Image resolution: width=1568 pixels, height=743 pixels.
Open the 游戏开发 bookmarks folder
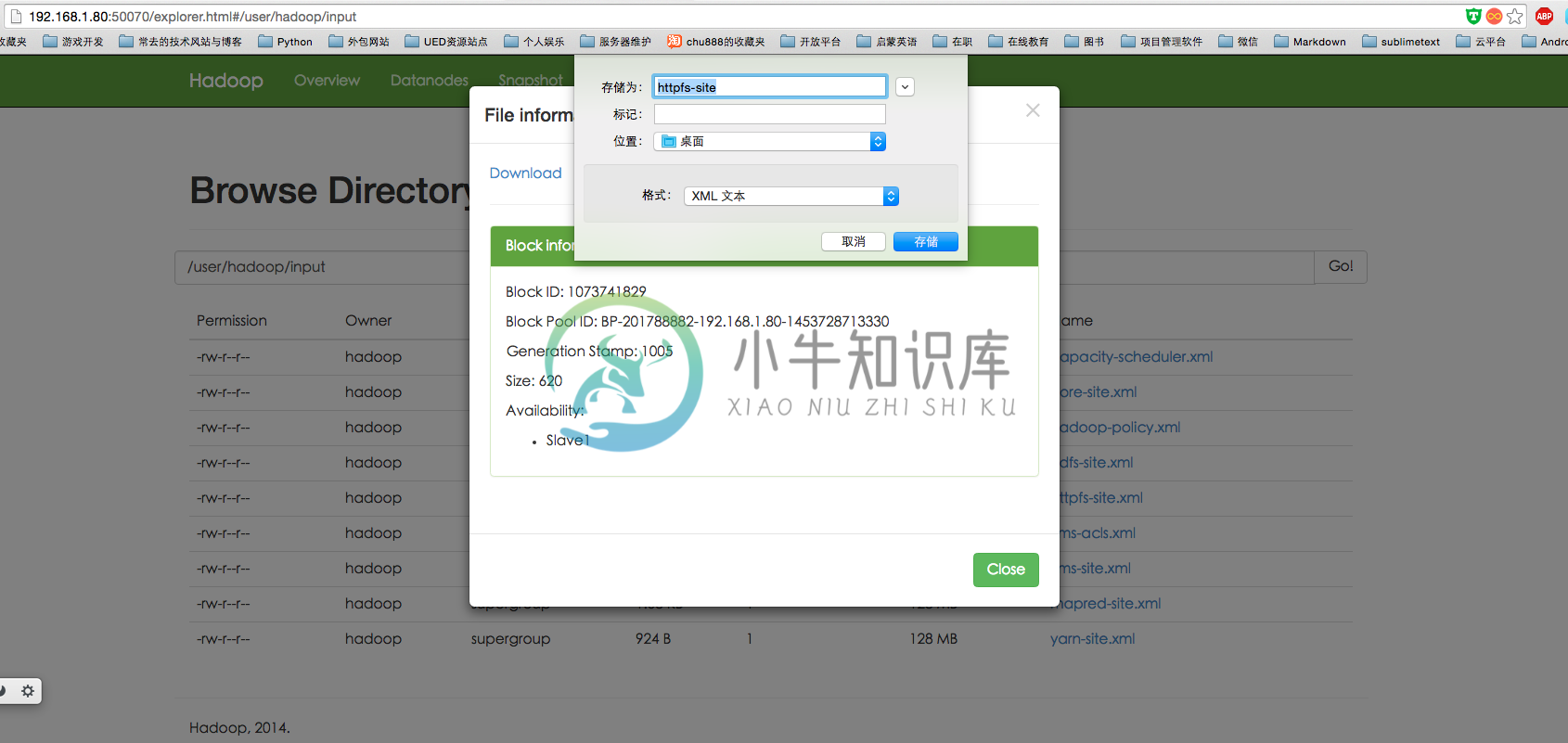72,42
